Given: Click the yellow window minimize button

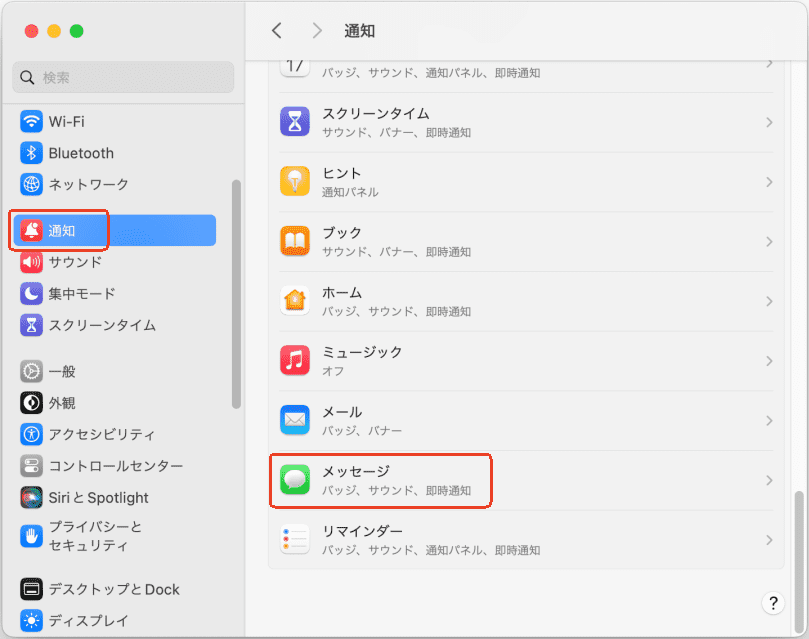Looking at the screenshot, I should [x=54, y=31].
